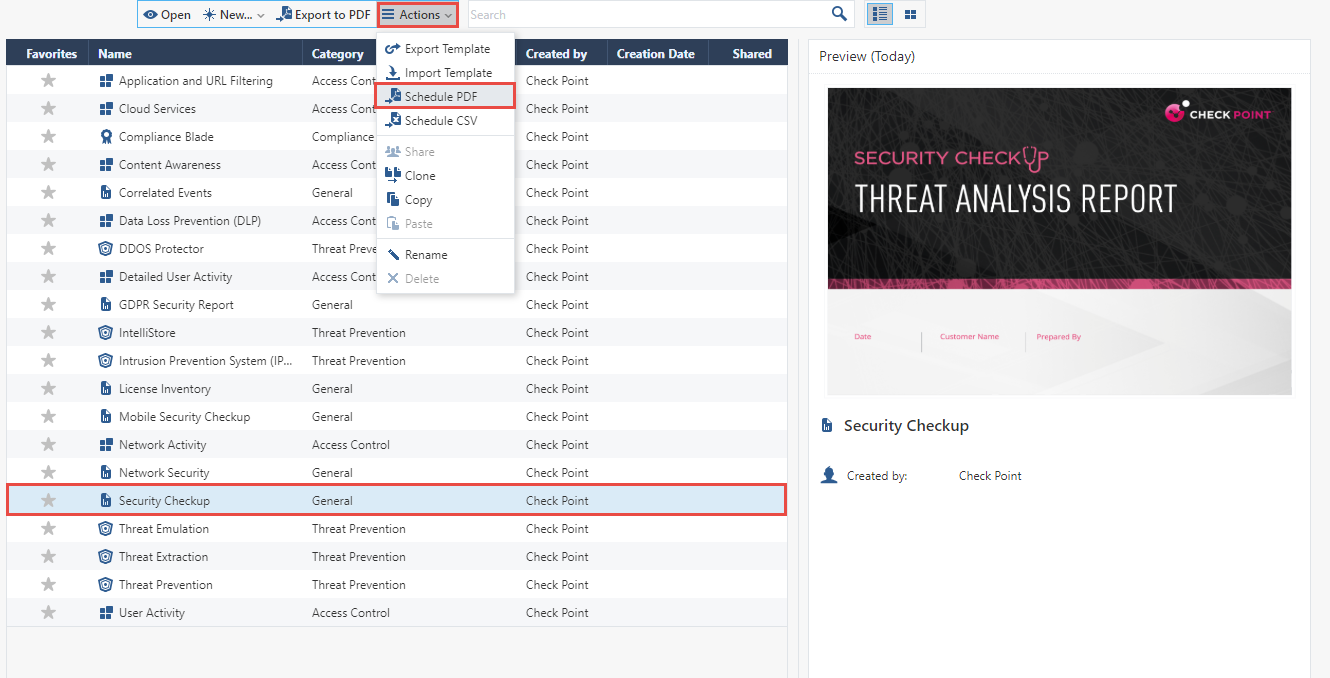Screen dimensions: 1330x678
Task: Sort by Creation Date column header
Action: coord(656,54)
